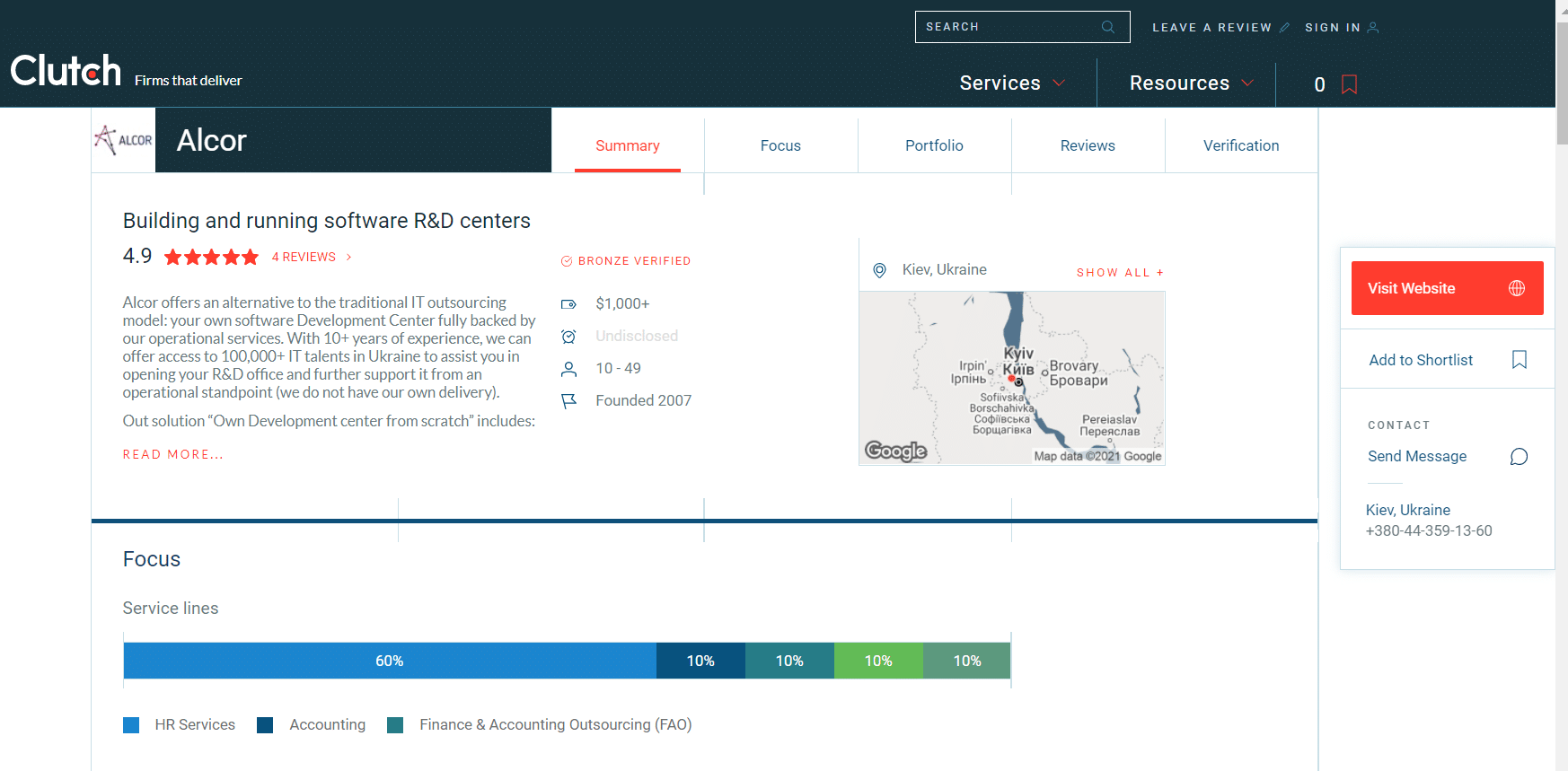Click the Kyiv map thumbnail

pos(1011,377)
